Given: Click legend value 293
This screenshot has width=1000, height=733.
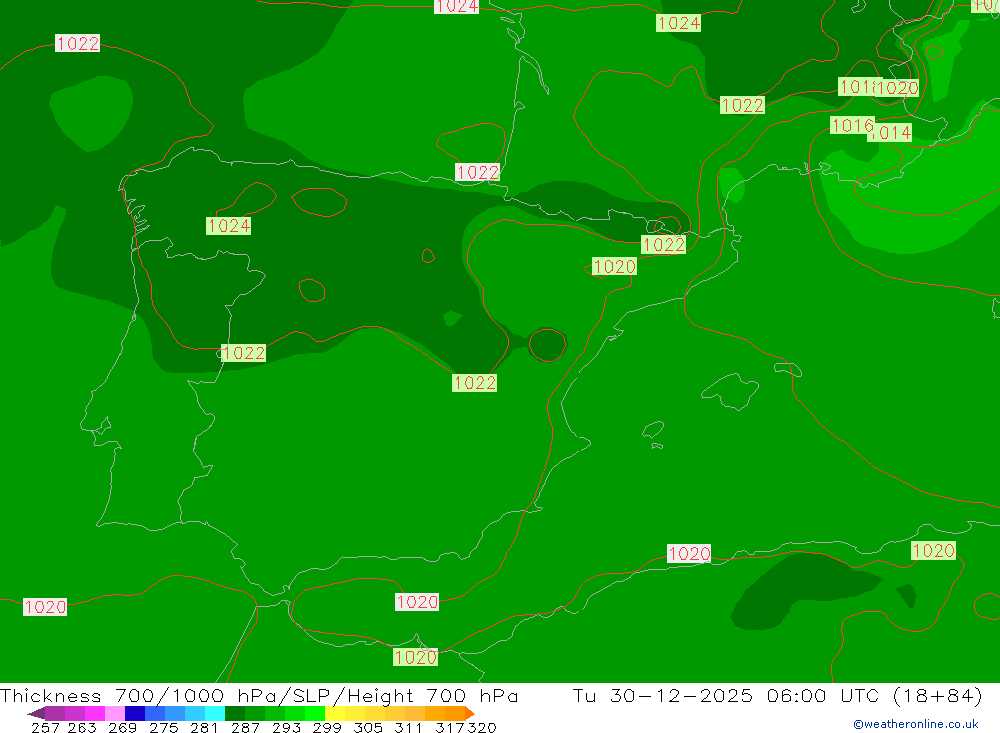Looking at the screenshot, I should (286, 727).
